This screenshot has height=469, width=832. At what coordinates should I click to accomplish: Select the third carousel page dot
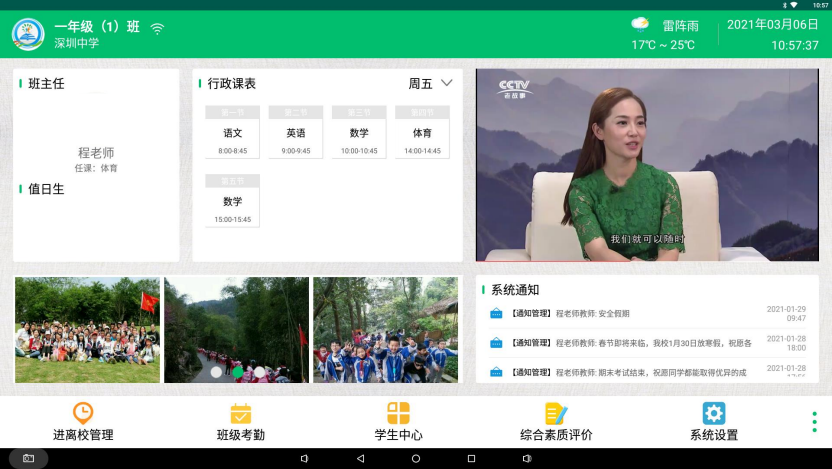pyautogui.click(x=259, y=372)
